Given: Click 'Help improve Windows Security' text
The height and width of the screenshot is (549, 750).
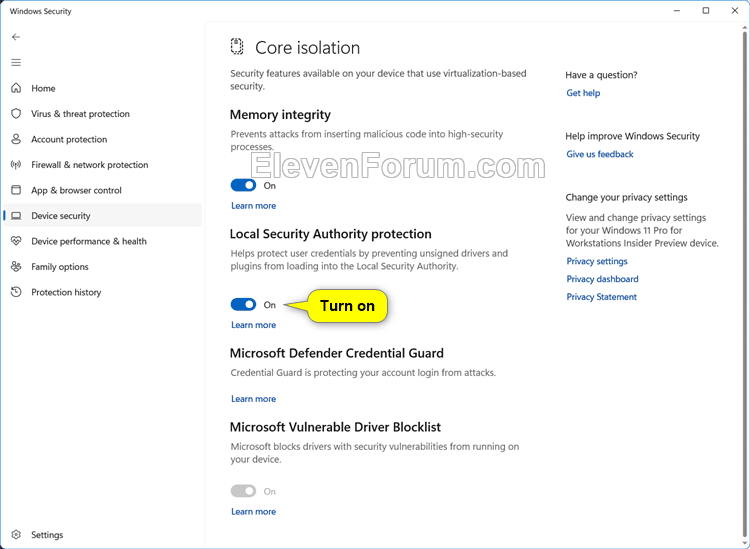Looking at the screenshot, I should point(632,136).
